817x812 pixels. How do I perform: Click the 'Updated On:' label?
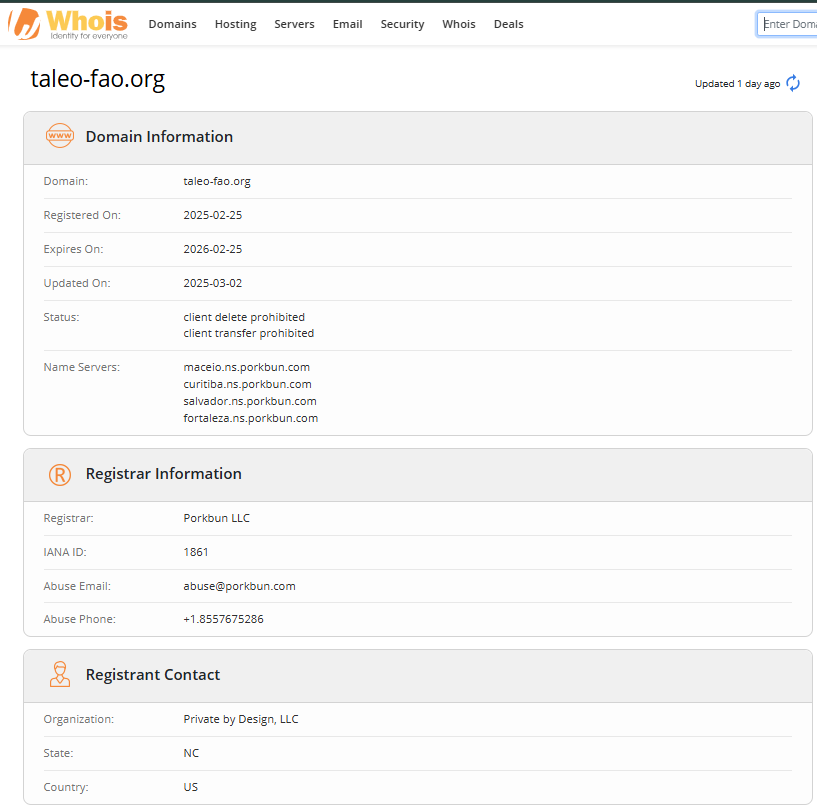tap(77, 283)
